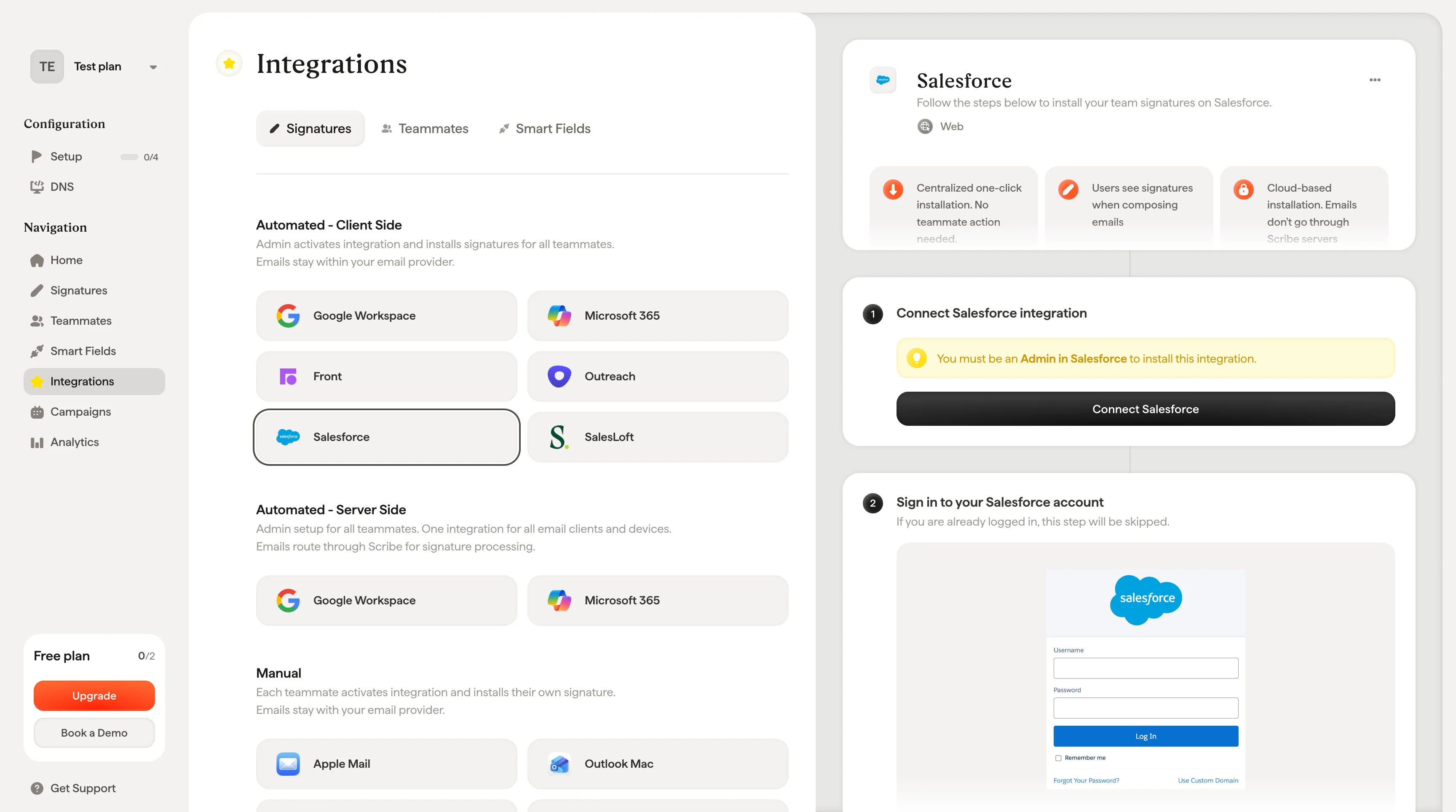
Task: Click the download arrow feature icon
Action: point(893,189)
